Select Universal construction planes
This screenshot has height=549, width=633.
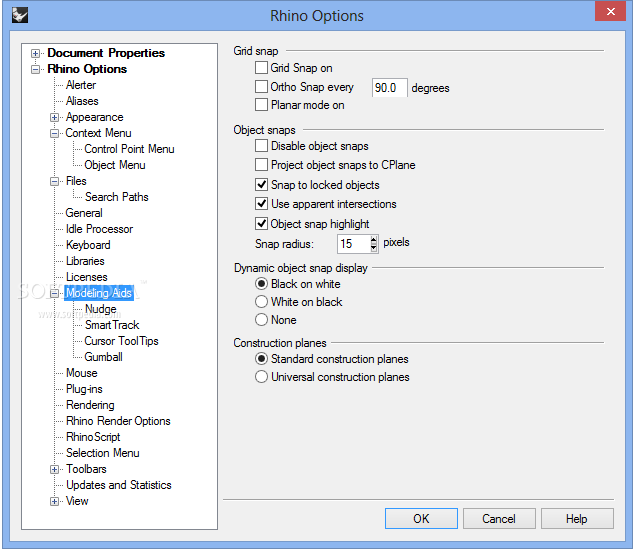(x=261, y=377)
